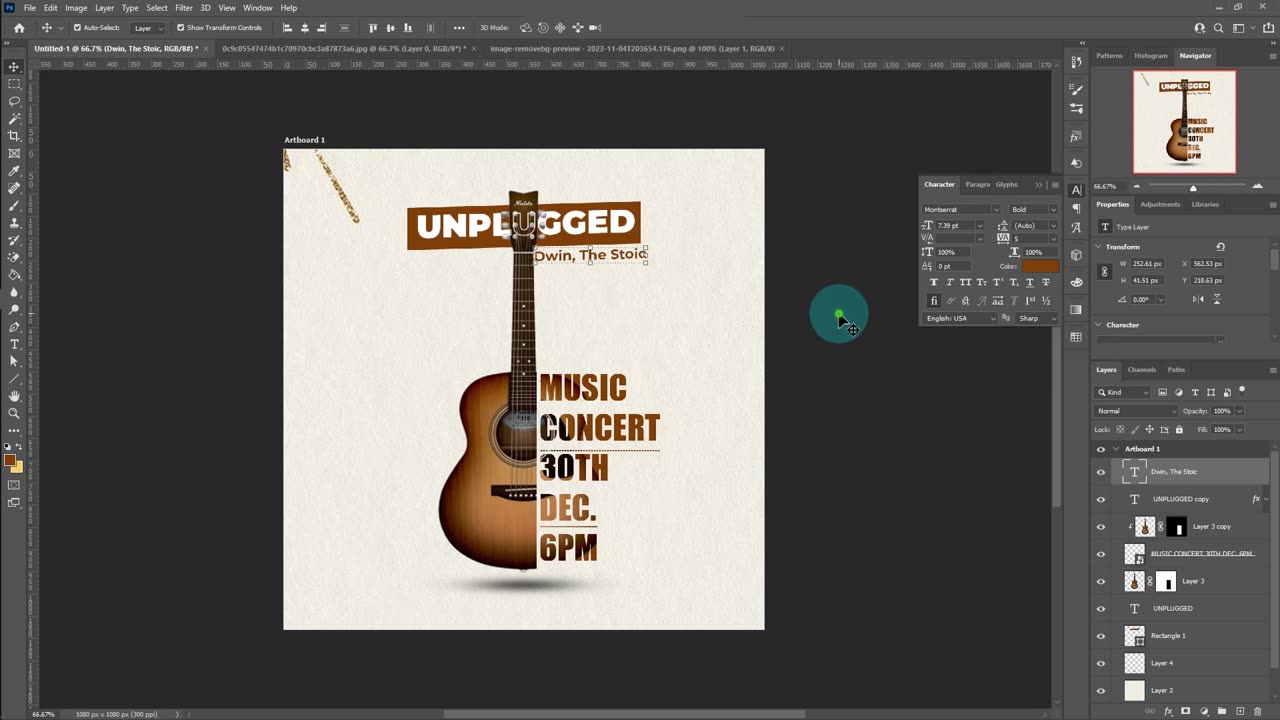The height and width of the screenshot is (720, 1280).
Task: Apply Faux Italic in Character panel
Action: click(950, 283)
